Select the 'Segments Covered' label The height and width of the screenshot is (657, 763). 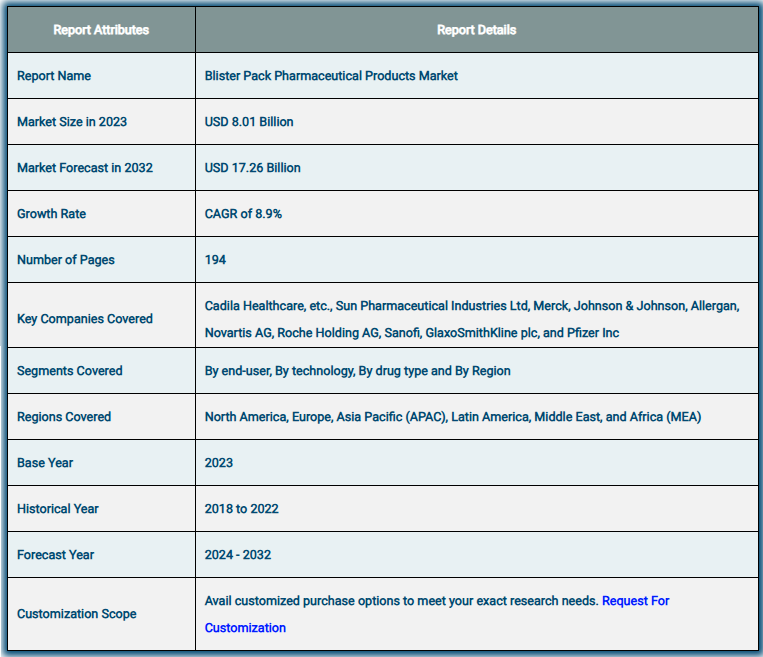click(x=70, y=371)
